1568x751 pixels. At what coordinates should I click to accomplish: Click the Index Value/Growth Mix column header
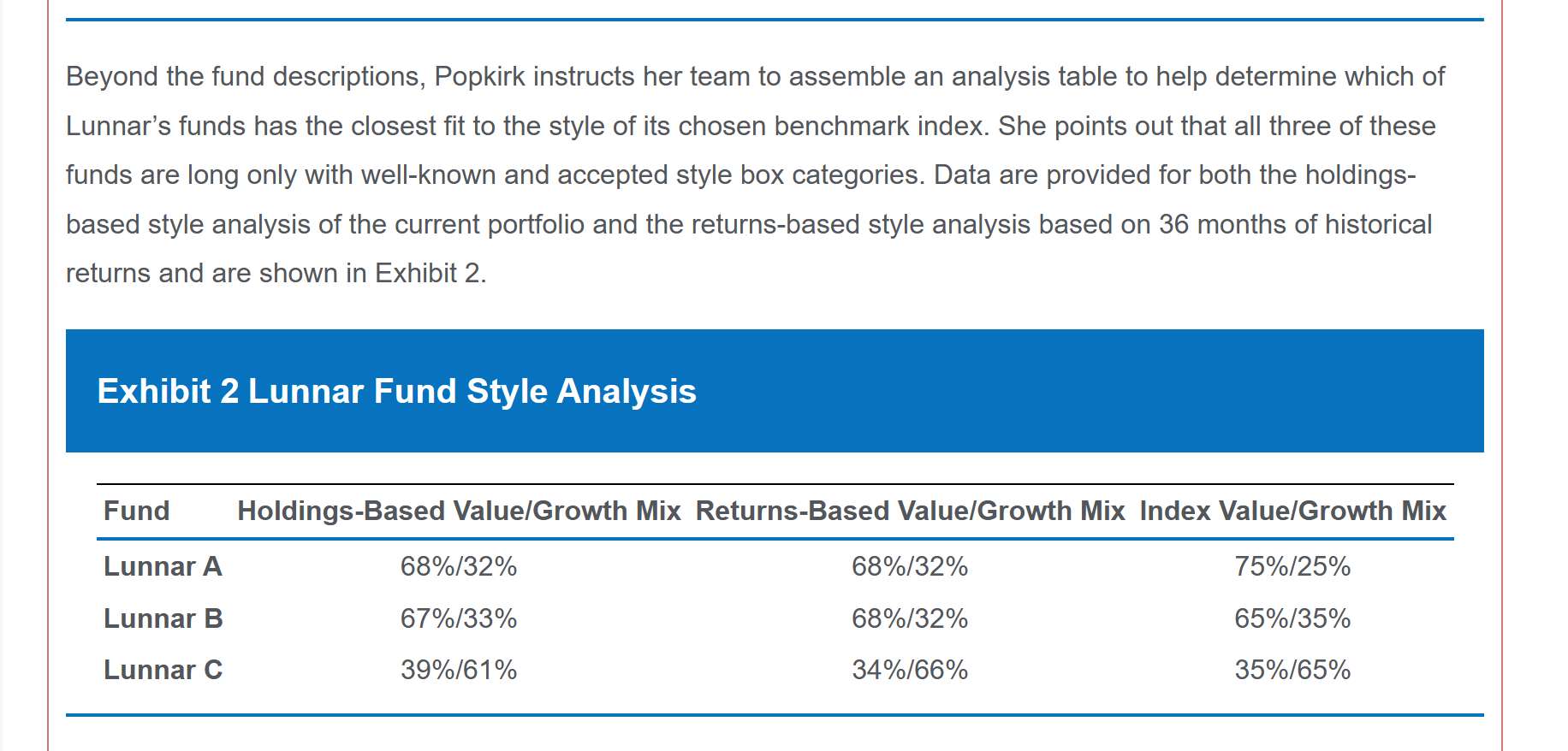[1292, 511]
